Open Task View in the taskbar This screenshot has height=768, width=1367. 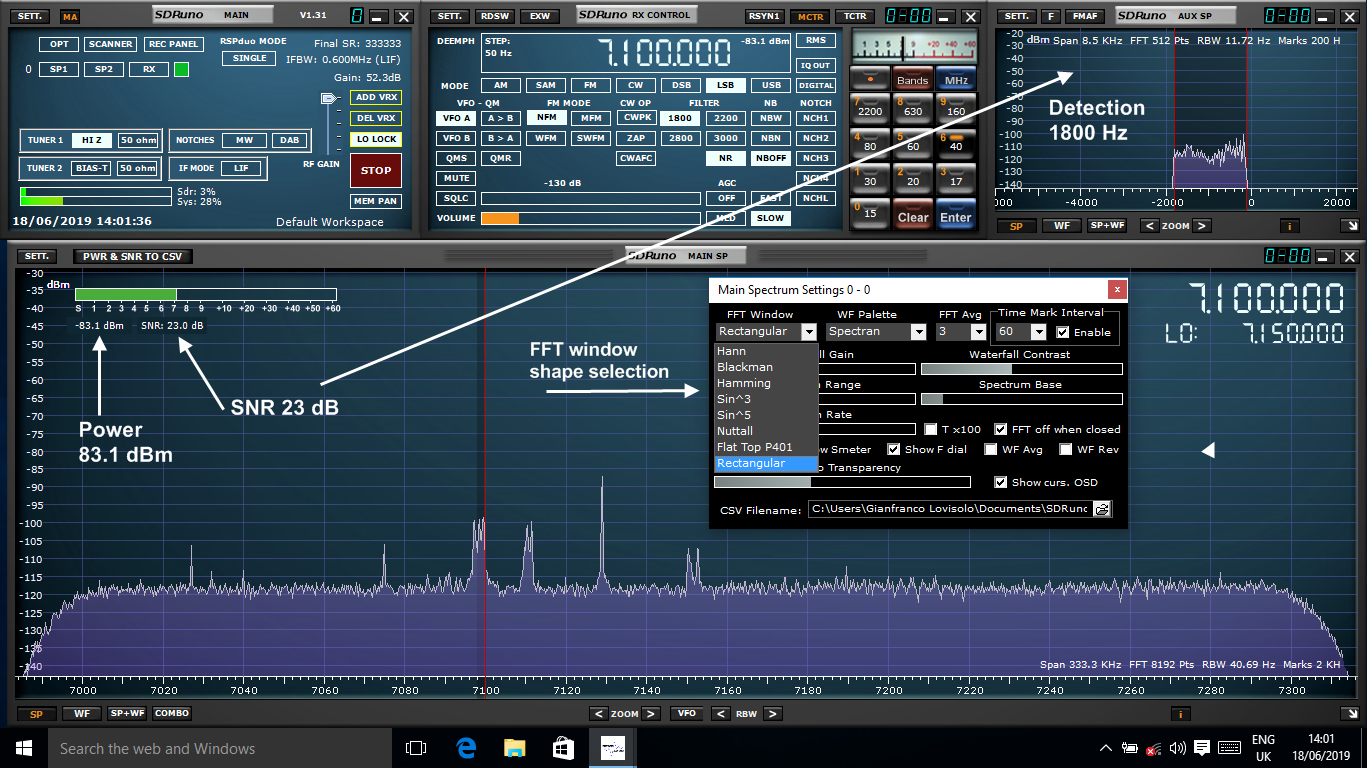pos(416,748)
